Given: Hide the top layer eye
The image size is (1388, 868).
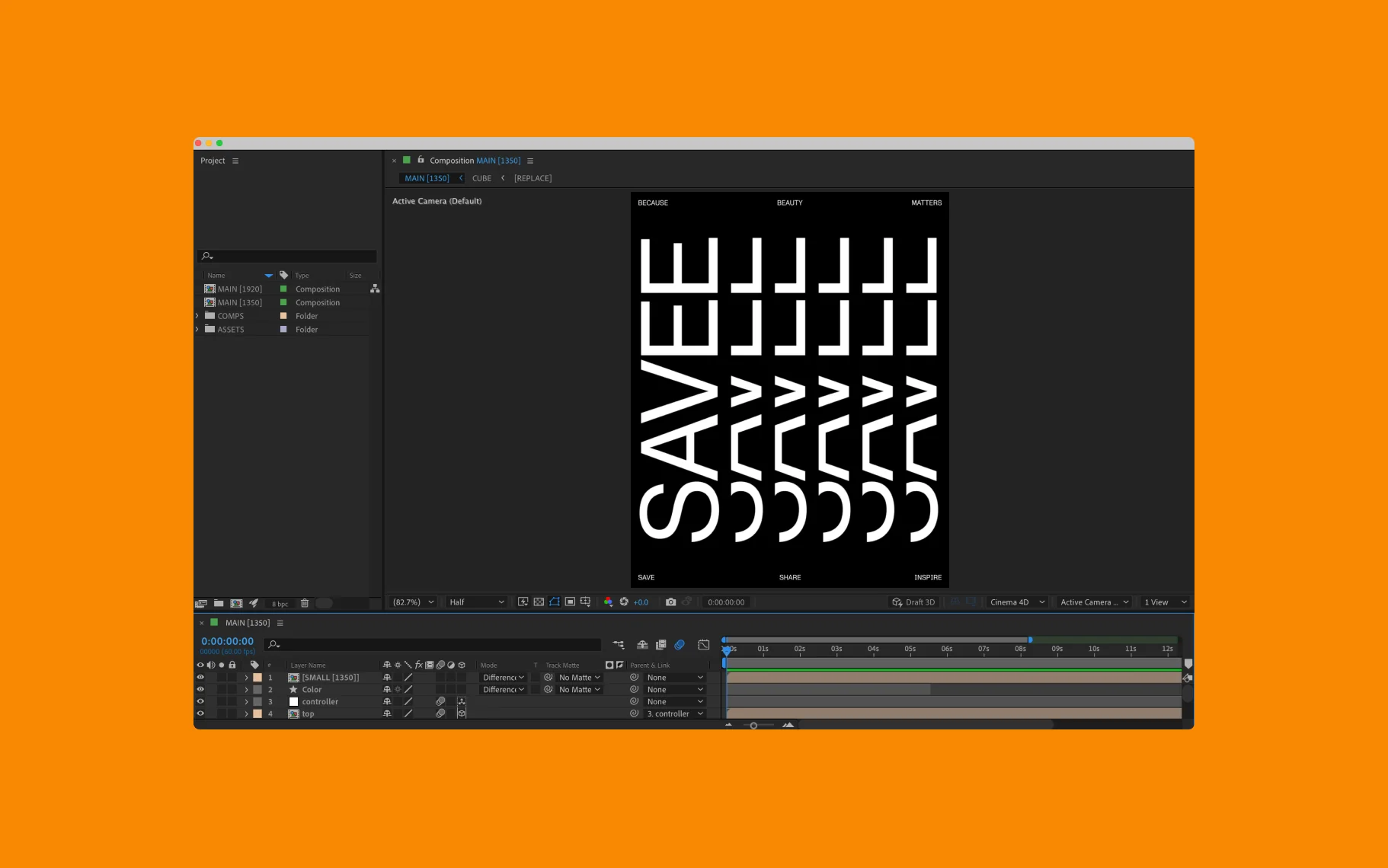Looking at the screenshot, I should pyautogui.click(x=200, y=713).
